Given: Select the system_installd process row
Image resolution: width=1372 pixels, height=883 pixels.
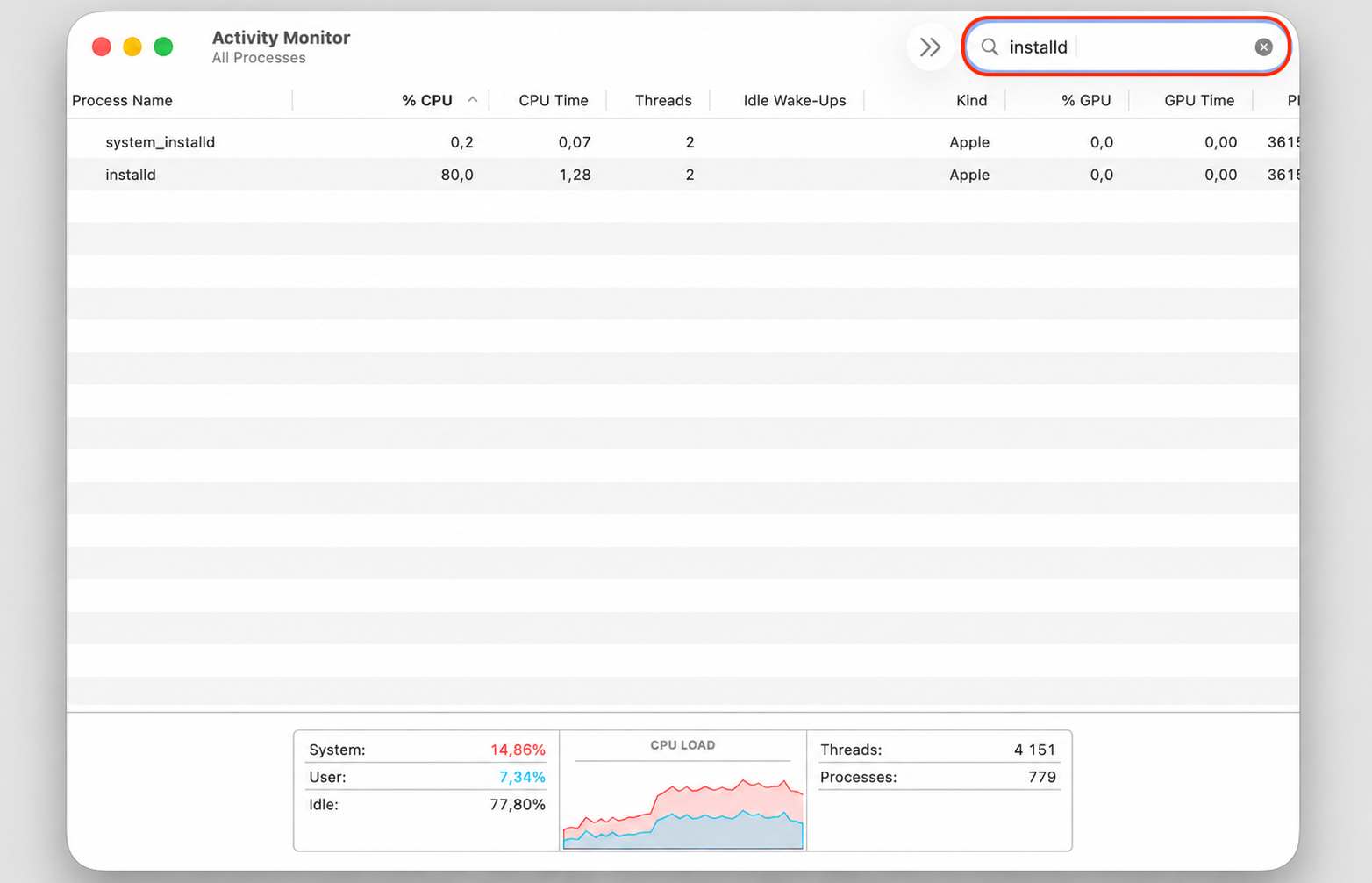Looking at the screenshot, I should coord(683,142).
